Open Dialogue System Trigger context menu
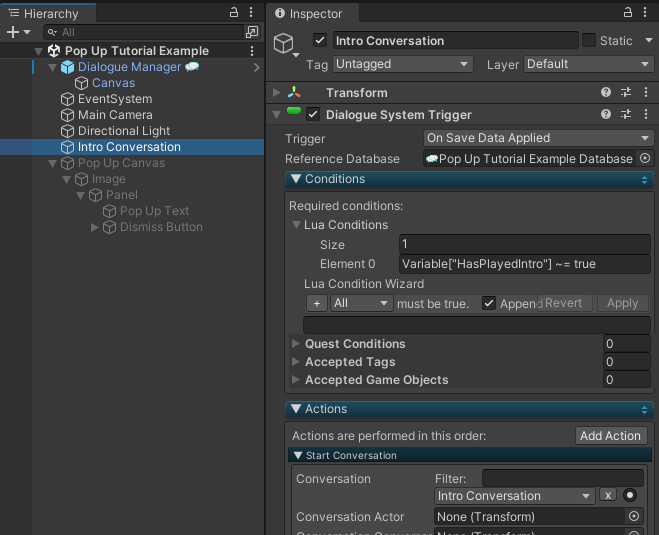Viewport: 659px width, 535px height. point(646,114)
